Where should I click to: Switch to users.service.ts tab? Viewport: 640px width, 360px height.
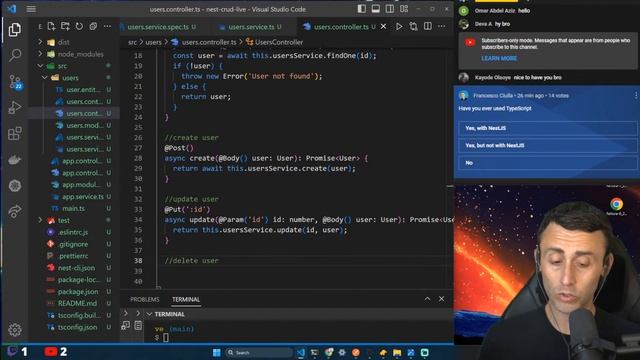coord(250,27)
